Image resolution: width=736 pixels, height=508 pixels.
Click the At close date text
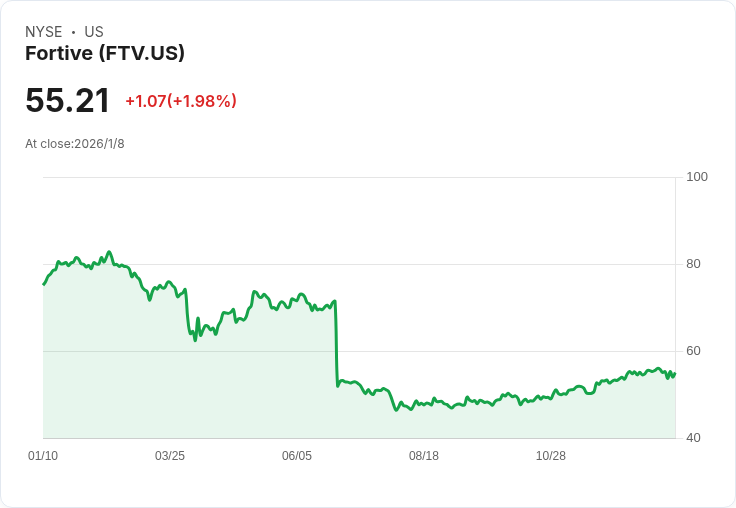[x=75, y=144]
